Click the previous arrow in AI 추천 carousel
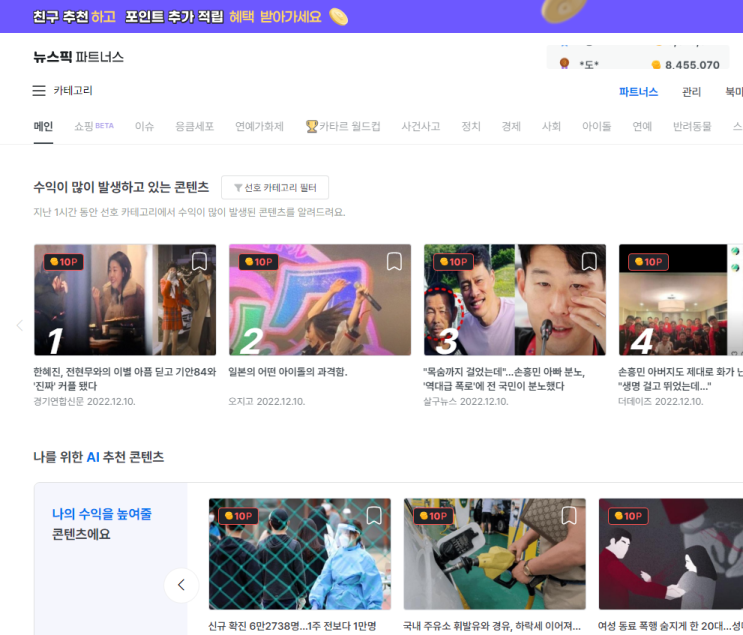The height and width of the screenshot is (635, 743). point(181,585)
